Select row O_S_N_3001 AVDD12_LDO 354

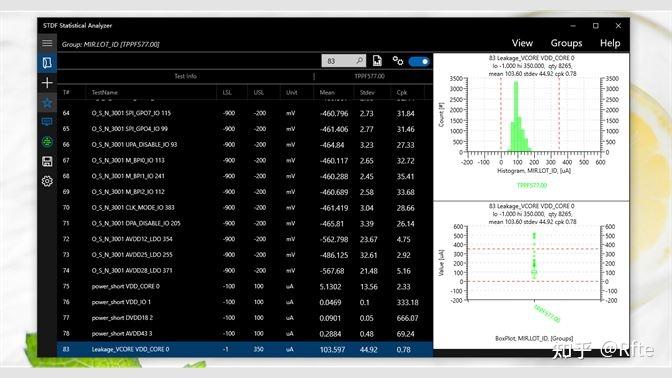point(245,239)
